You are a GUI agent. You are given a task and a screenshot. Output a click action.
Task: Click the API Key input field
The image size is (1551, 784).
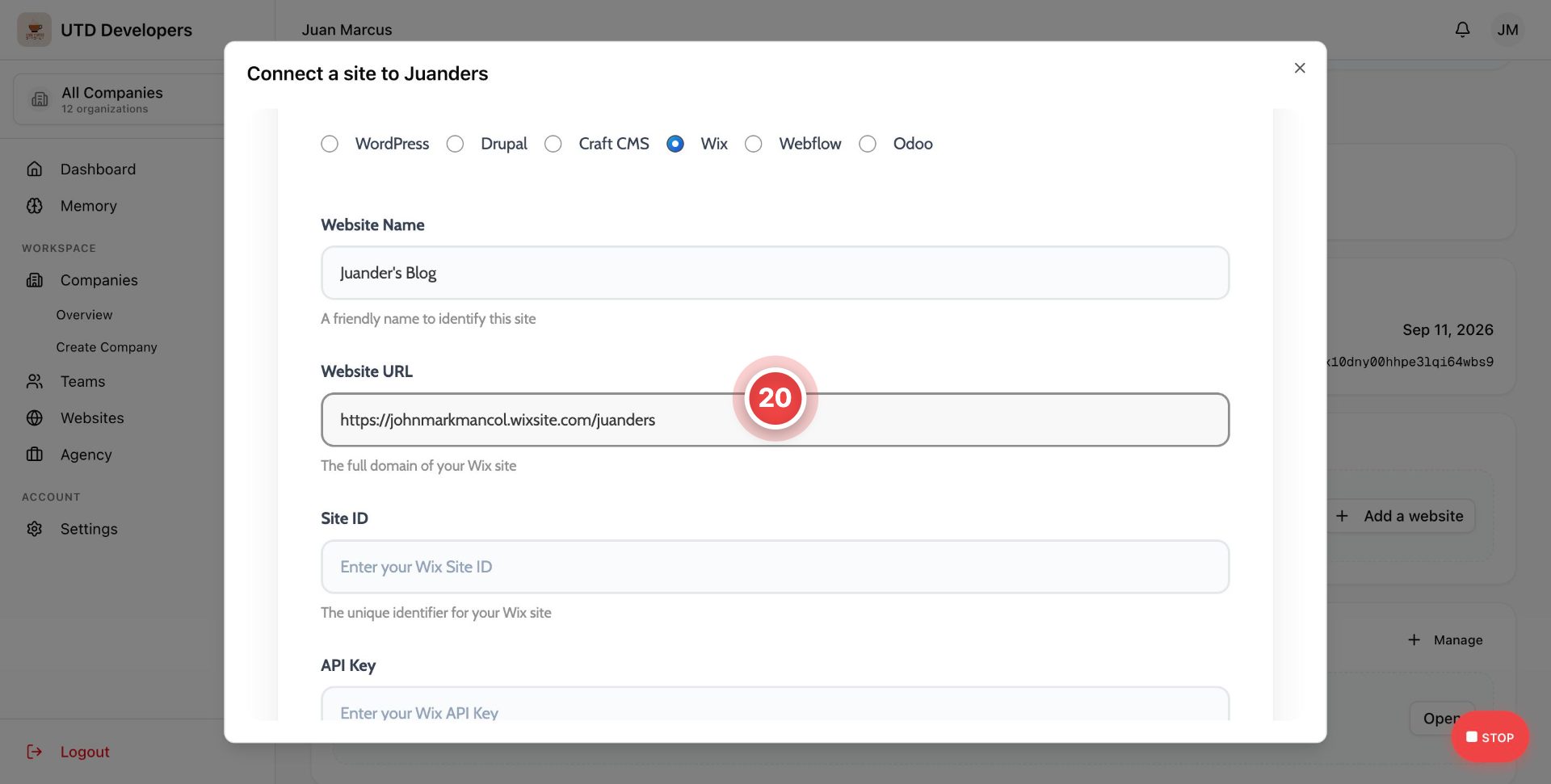[x=775, y=703]
